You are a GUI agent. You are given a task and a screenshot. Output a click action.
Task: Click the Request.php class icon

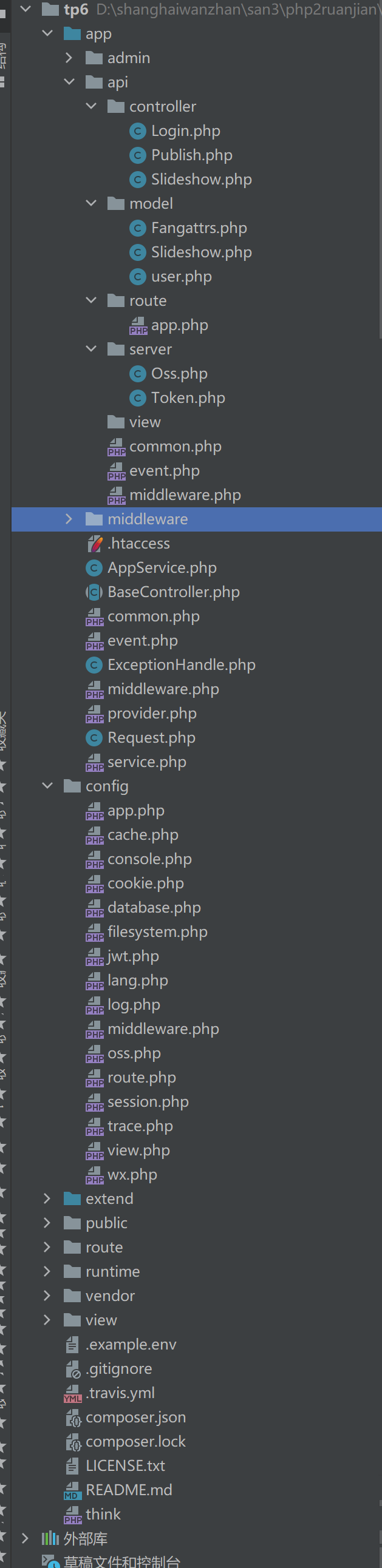pos(94,738)
